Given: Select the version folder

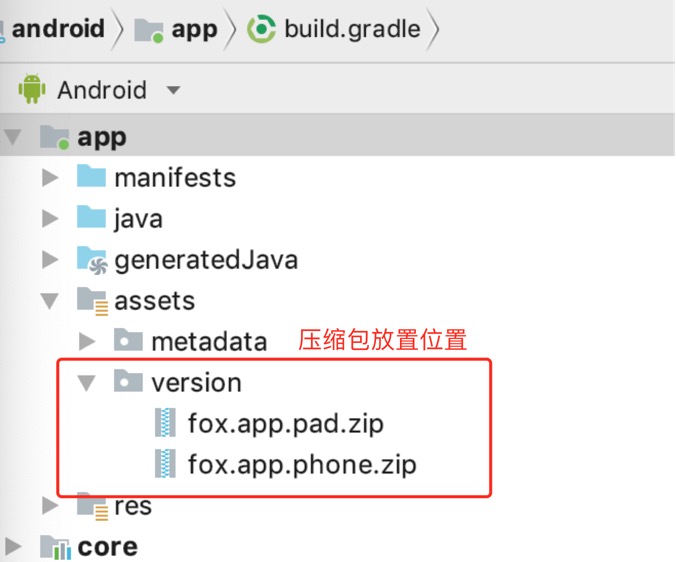Looking at the screenshot, I should point(195,382).
